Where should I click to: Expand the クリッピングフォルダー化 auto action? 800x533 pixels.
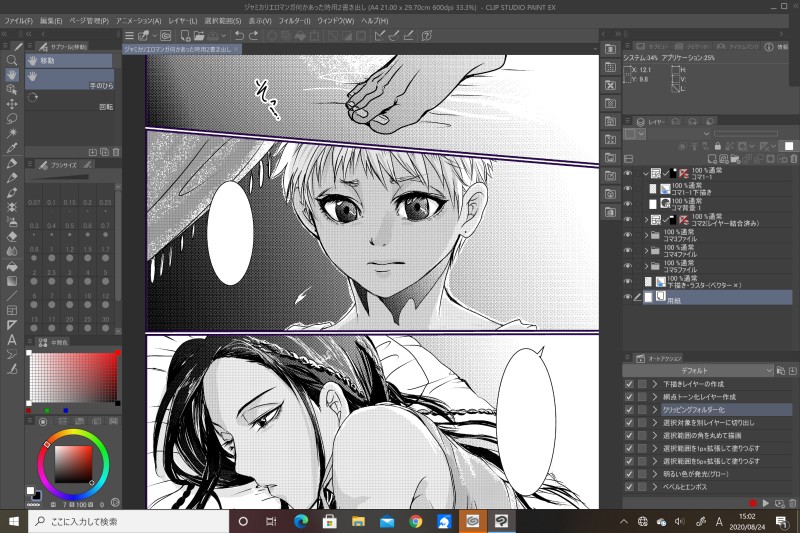click(655, 410)
